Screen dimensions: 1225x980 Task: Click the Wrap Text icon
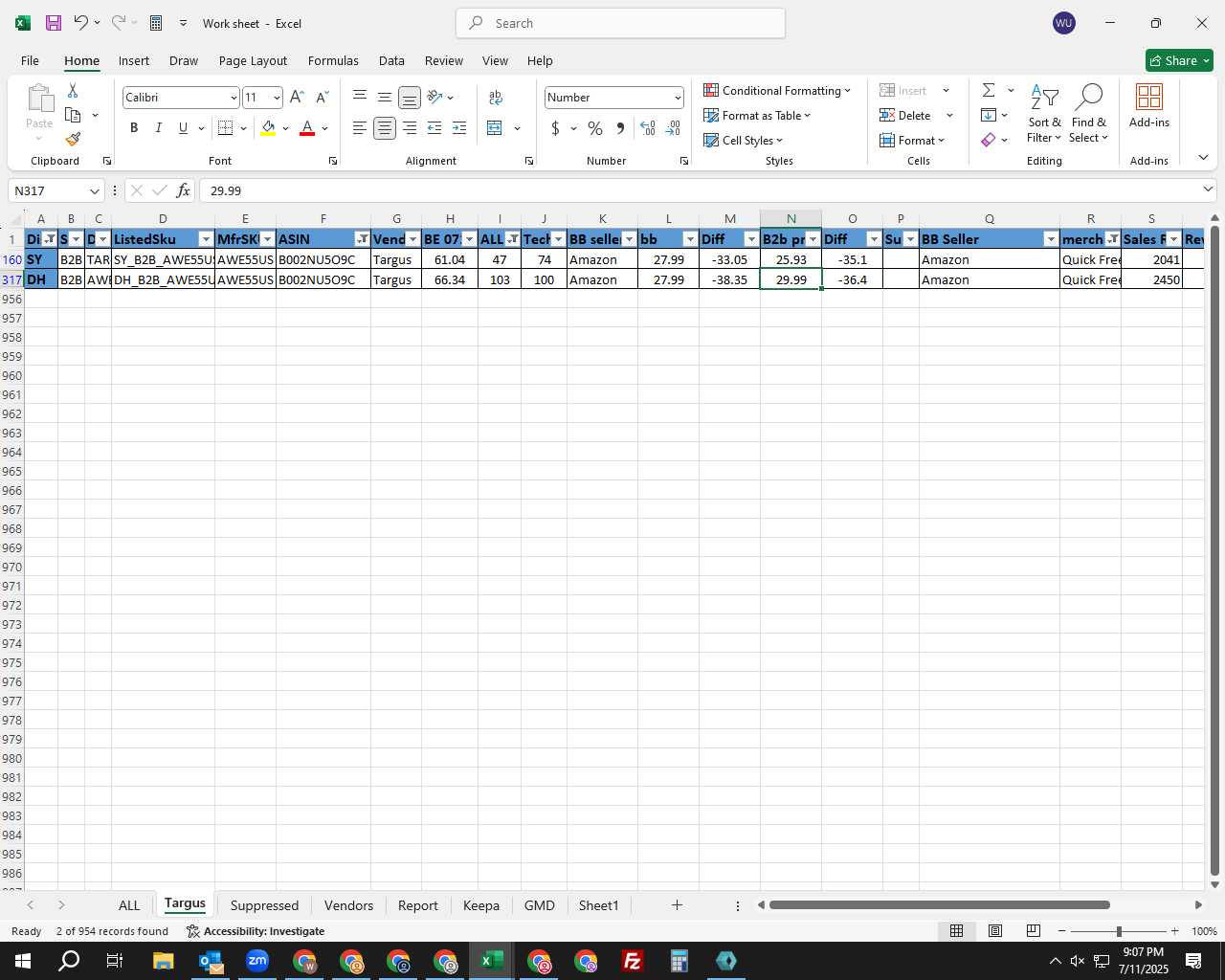tap(496, 97)
